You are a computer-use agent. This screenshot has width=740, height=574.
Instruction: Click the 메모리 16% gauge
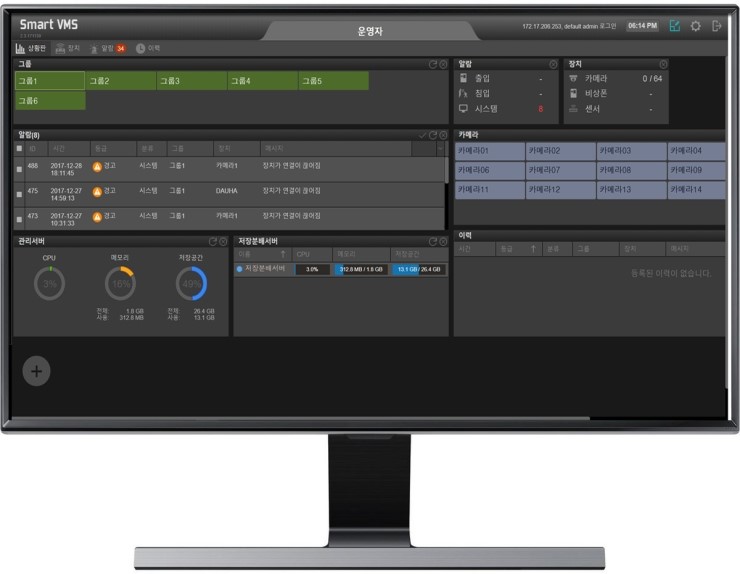click(x=120, y=283)
